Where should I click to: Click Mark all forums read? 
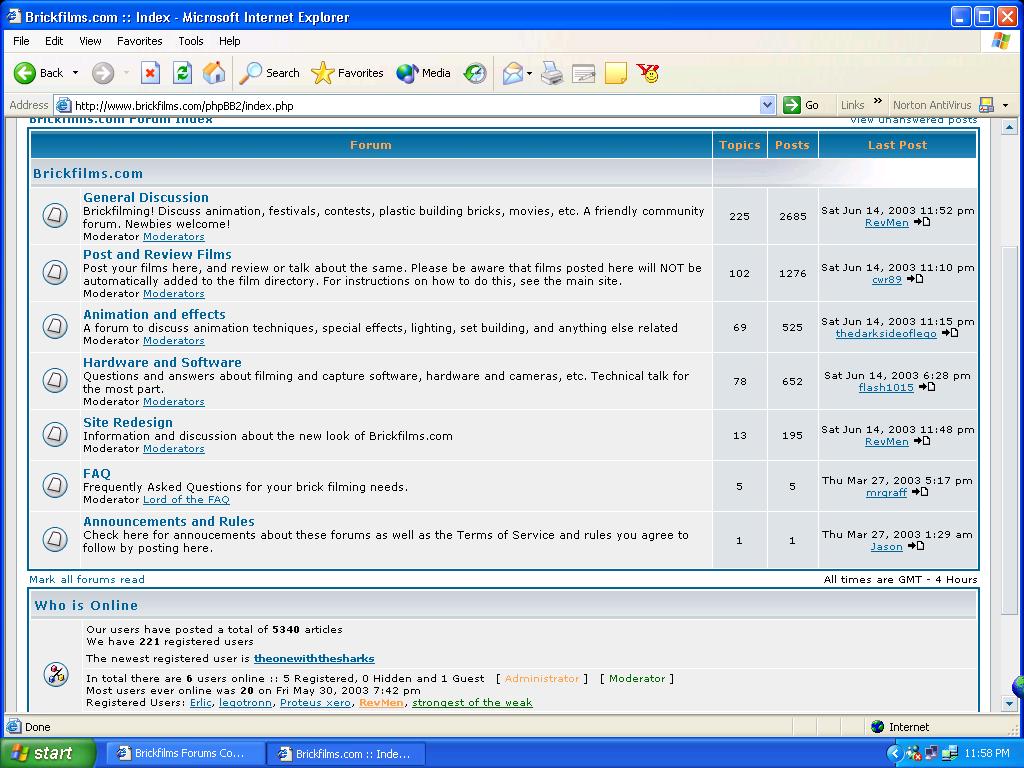(87, 579)
